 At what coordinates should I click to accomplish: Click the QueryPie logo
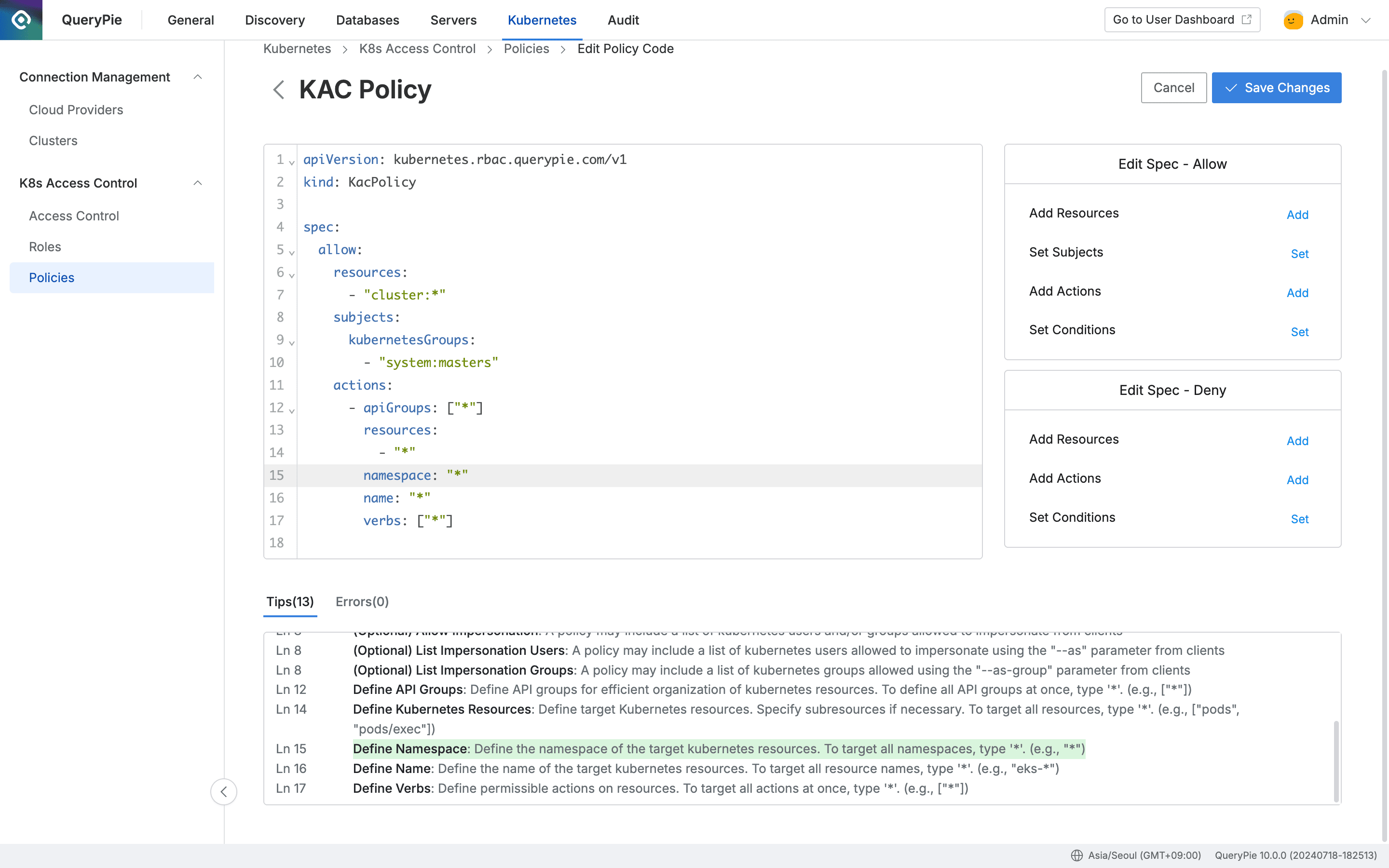(21, 19)
